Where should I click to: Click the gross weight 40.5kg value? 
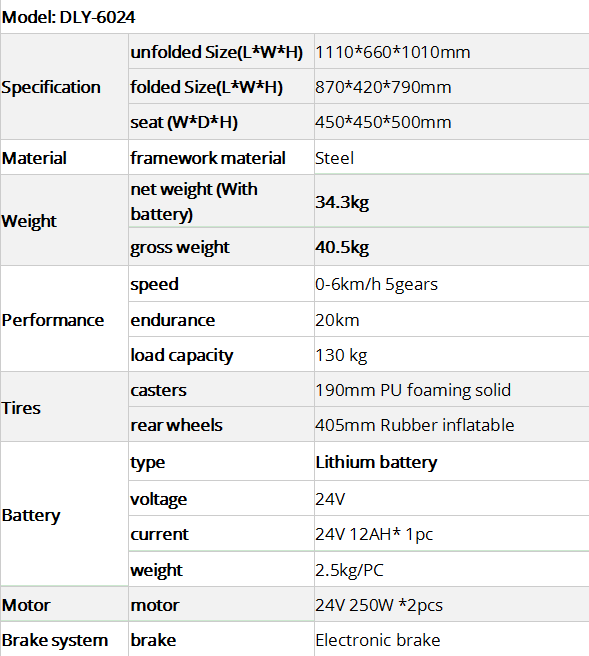(342, 247)
